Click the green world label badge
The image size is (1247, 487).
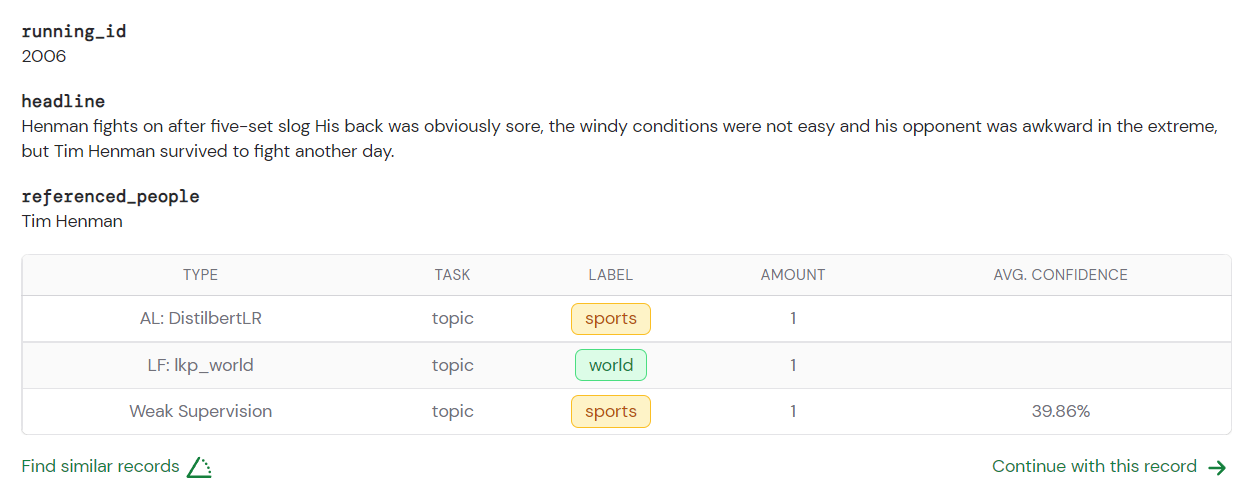click(x=611, y=365)
